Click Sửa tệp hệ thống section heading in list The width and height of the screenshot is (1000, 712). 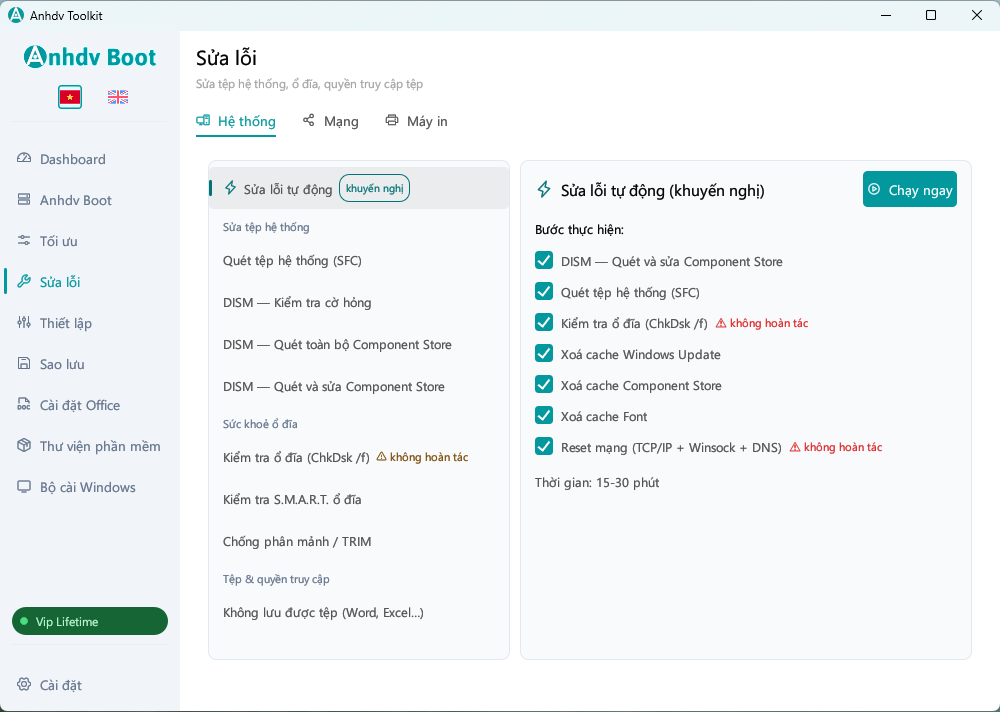[x=266, y=227]
